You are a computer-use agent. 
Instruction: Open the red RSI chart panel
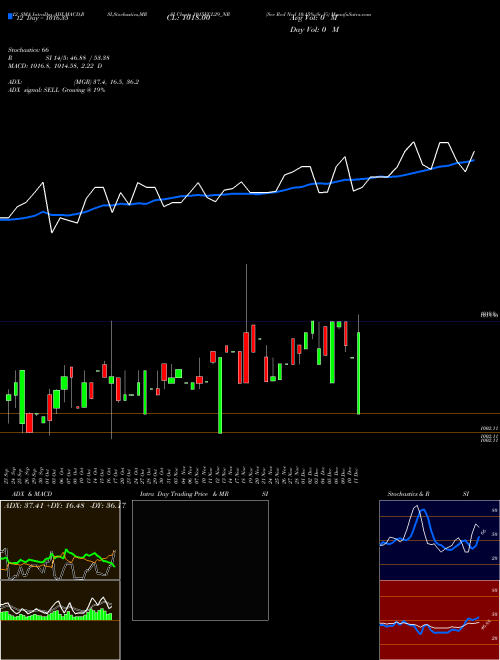[x=439, y=620]
